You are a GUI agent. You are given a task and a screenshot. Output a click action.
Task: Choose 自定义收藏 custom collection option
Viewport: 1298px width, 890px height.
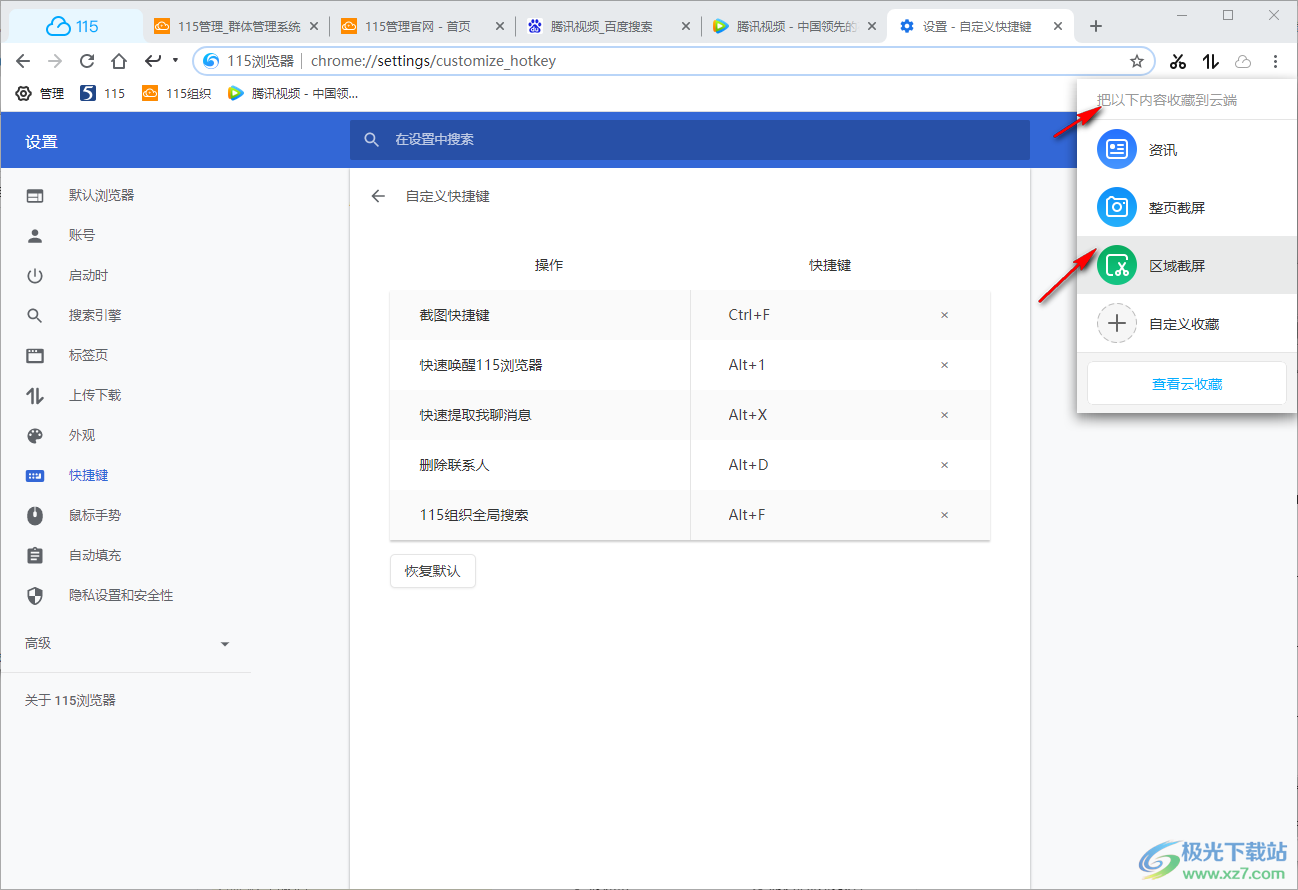pos(1186,324)
